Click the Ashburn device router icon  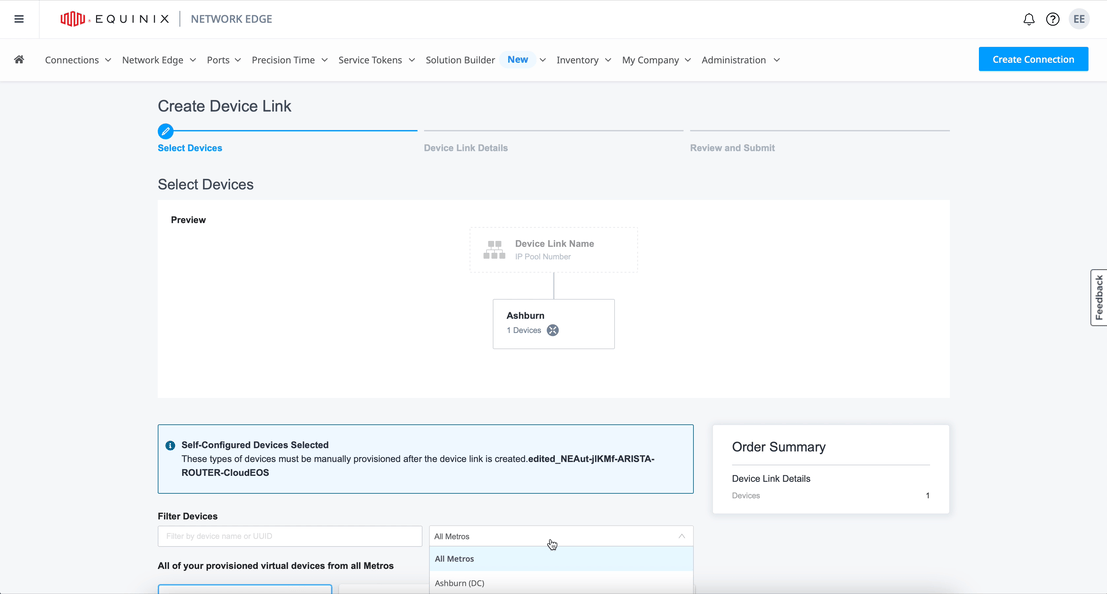tap(553, 330)
